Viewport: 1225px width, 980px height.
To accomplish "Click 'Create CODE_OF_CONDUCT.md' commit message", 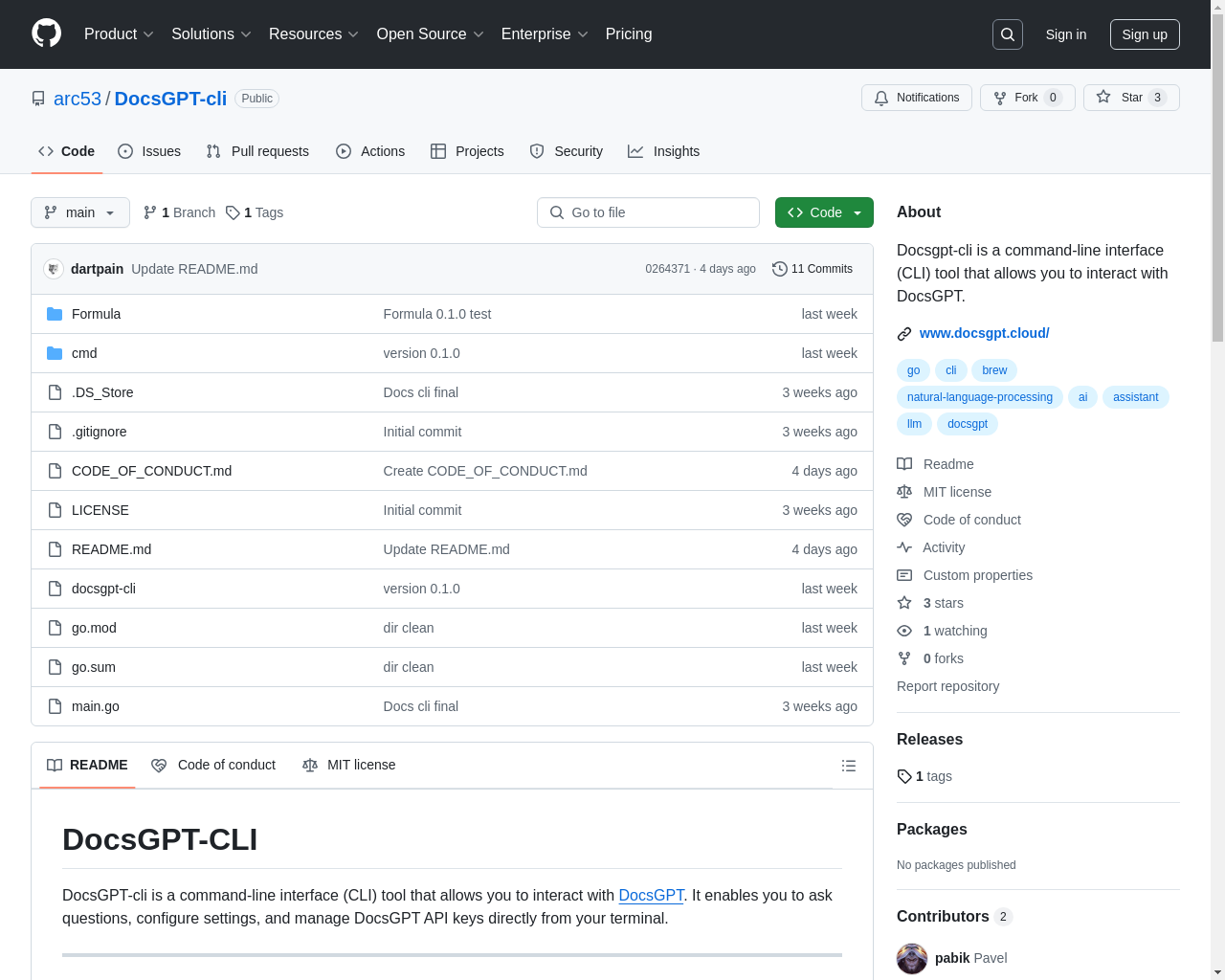I will (485, 471).
